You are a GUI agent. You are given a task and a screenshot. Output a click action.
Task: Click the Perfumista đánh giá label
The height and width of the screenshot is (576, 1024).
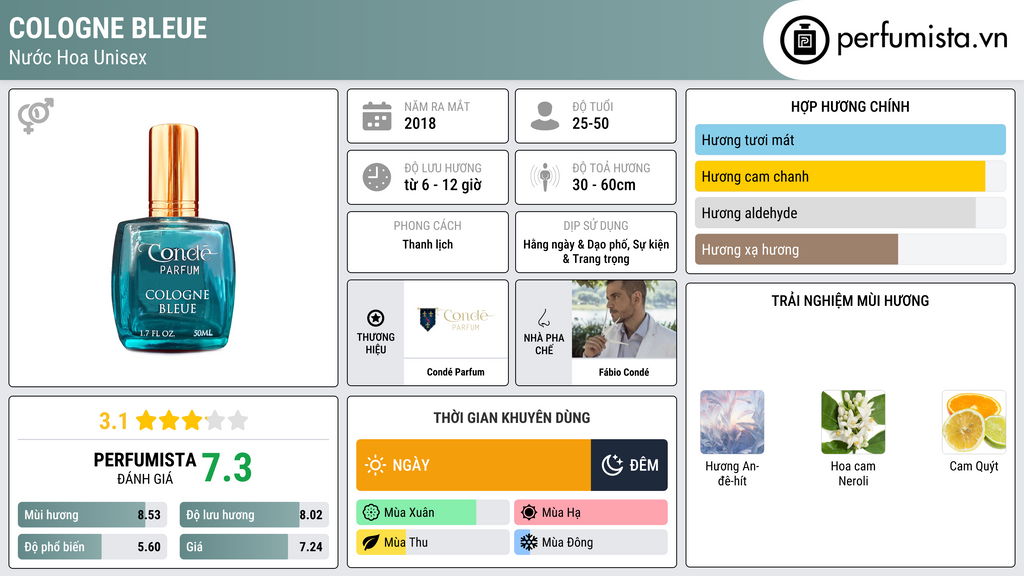point(144,468)
